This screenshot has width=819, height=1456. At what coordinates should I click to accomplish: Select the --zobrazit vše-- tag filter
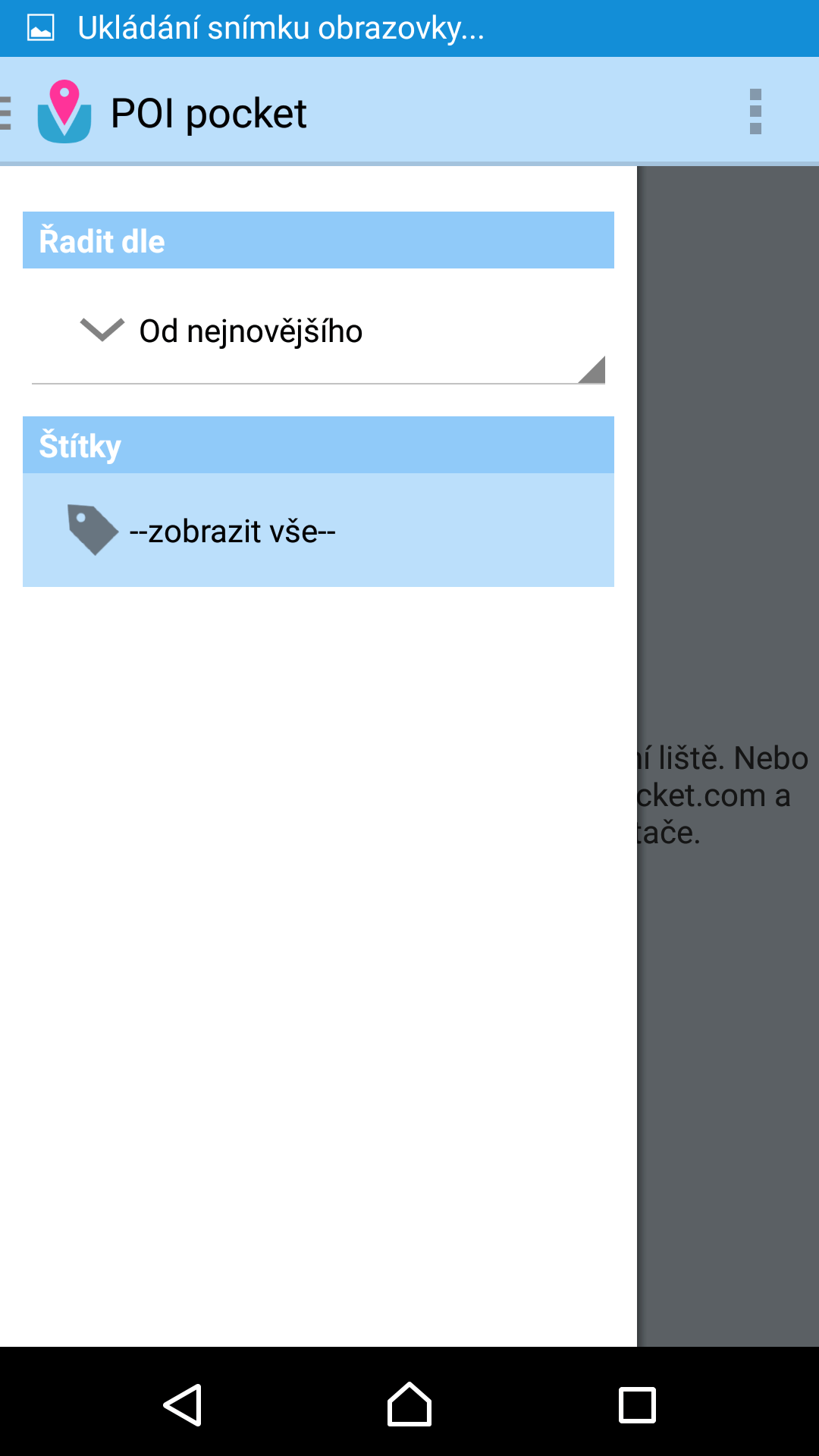(318, 530)
